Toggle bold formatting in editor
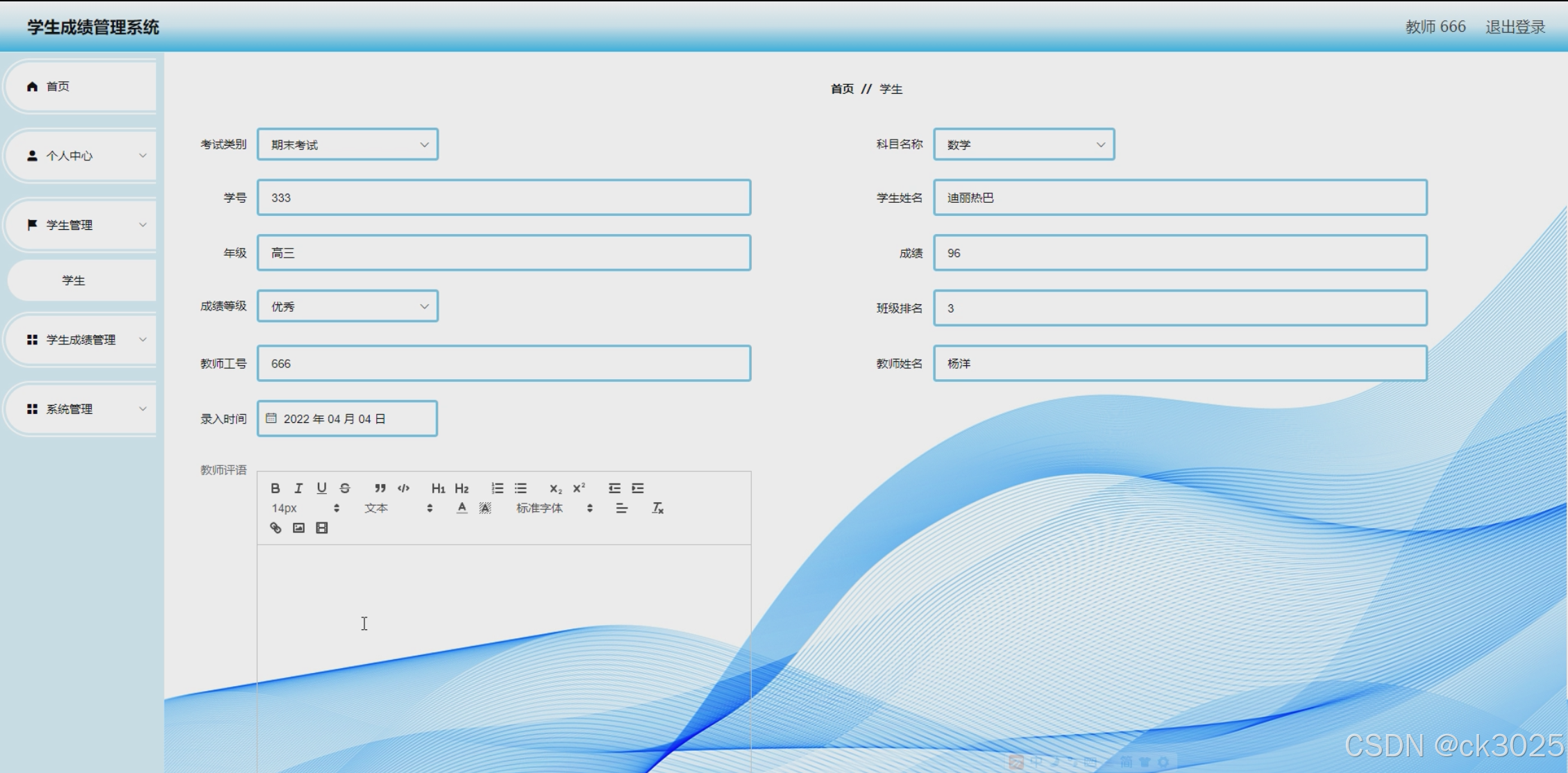Viewport: 1568px width, 773px height. coord(276,488)
